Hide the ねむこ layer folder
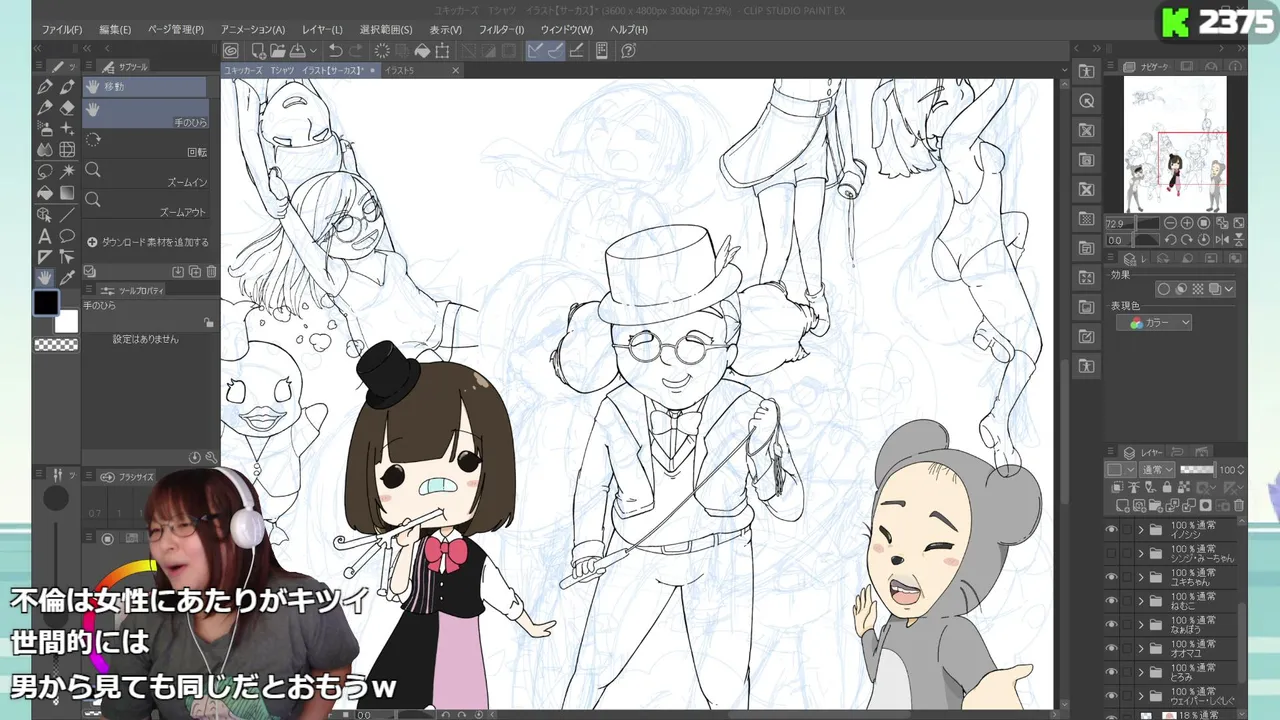The image size is (1280, 720). coord(1112,601)
